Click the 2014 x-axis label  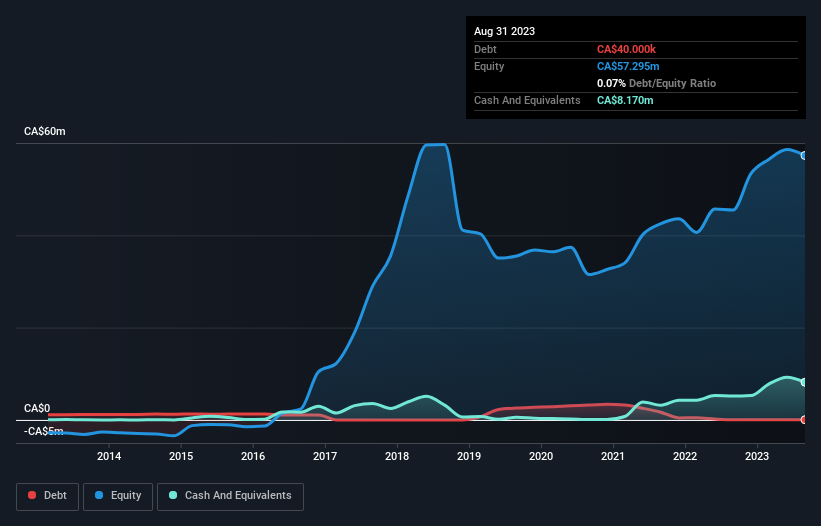(x=109, y=456)
